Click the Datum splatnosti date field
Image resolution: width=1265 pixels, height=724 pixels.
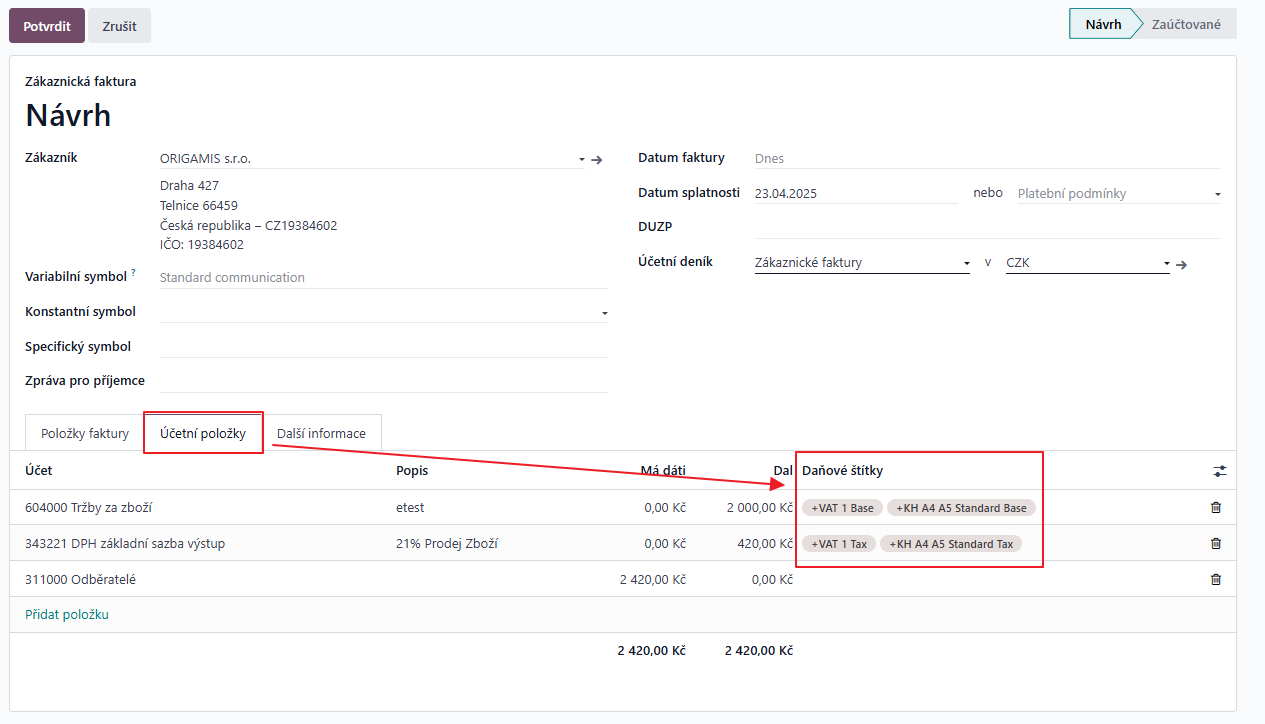pos(855,194)
